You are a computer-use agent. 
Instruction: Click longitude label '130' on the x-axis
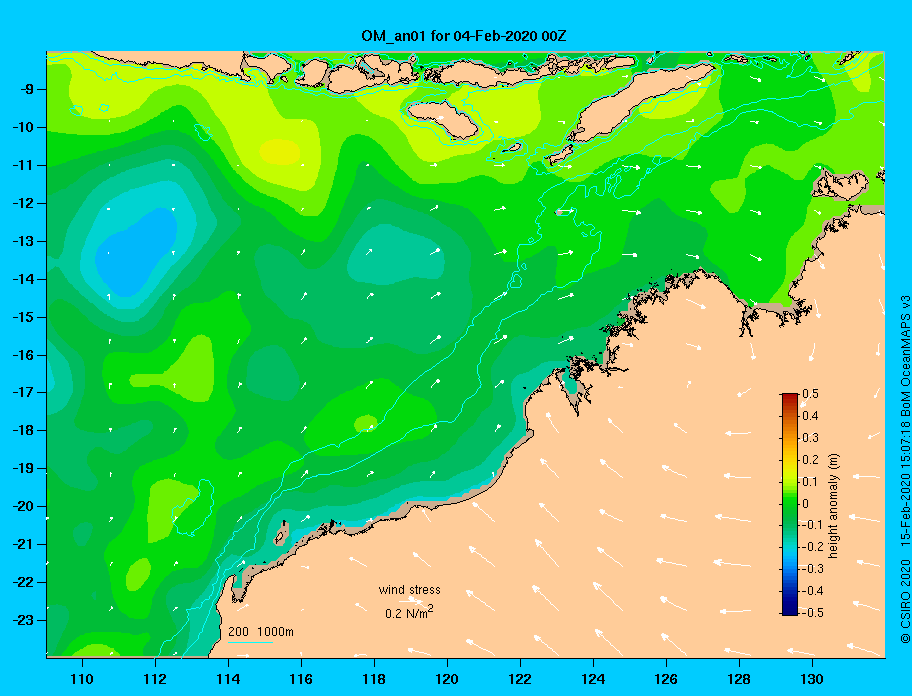pos(812,679)
